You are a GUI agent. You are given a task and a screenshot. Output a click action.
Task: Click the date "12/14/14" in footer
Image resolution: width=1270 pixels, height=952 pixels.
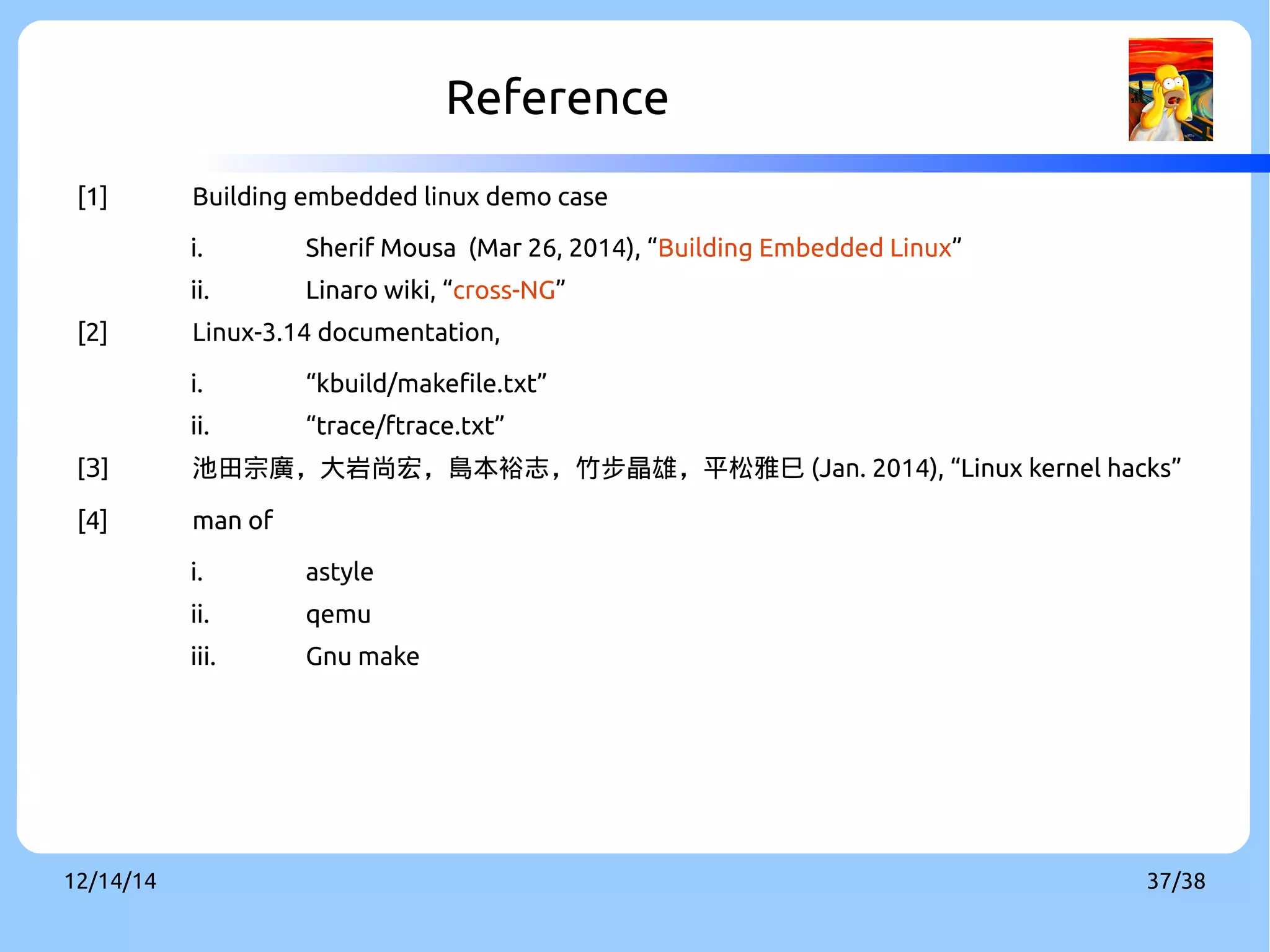[110, 881]
